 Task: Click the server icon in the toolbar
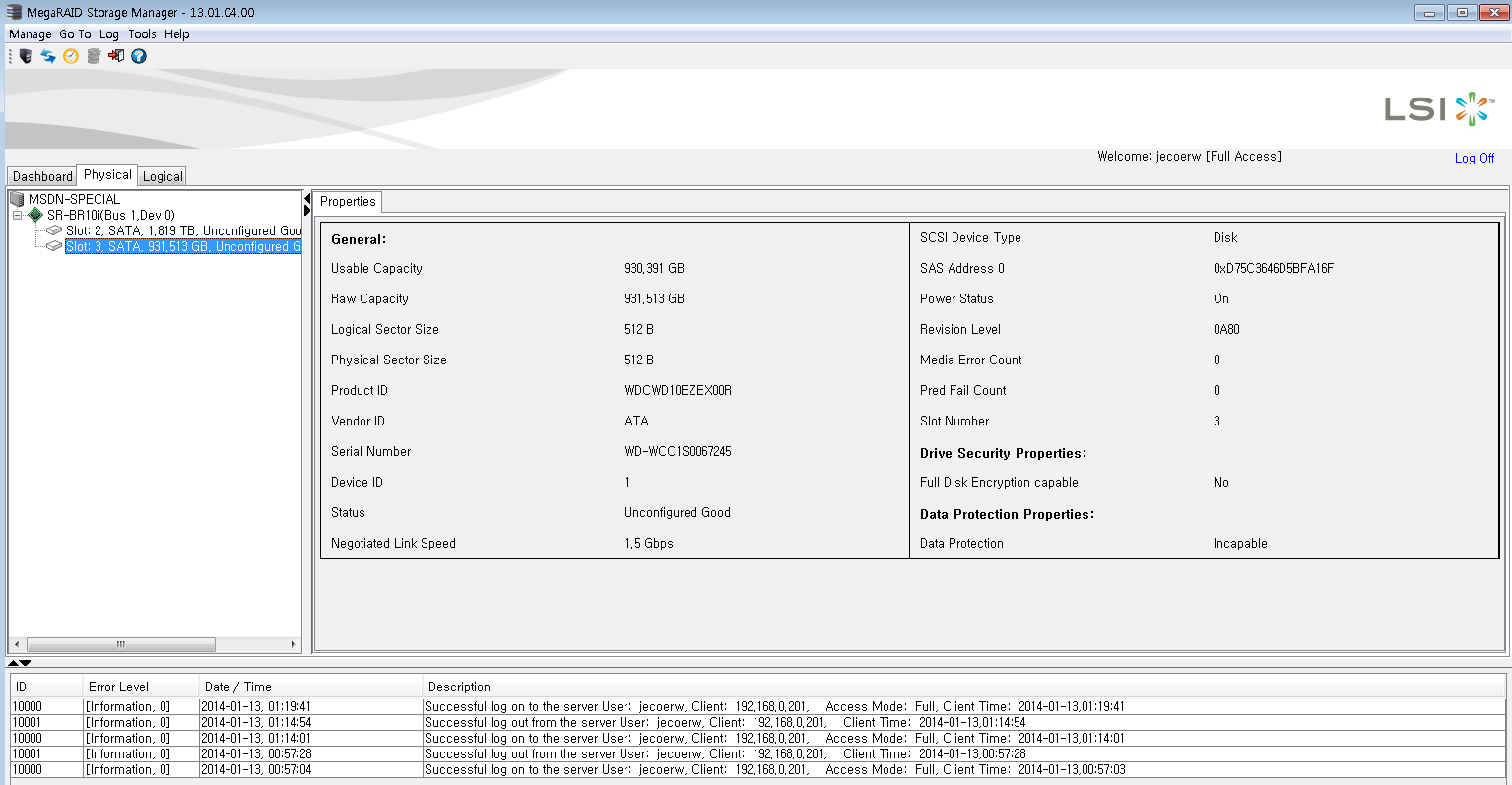point(26,56)
